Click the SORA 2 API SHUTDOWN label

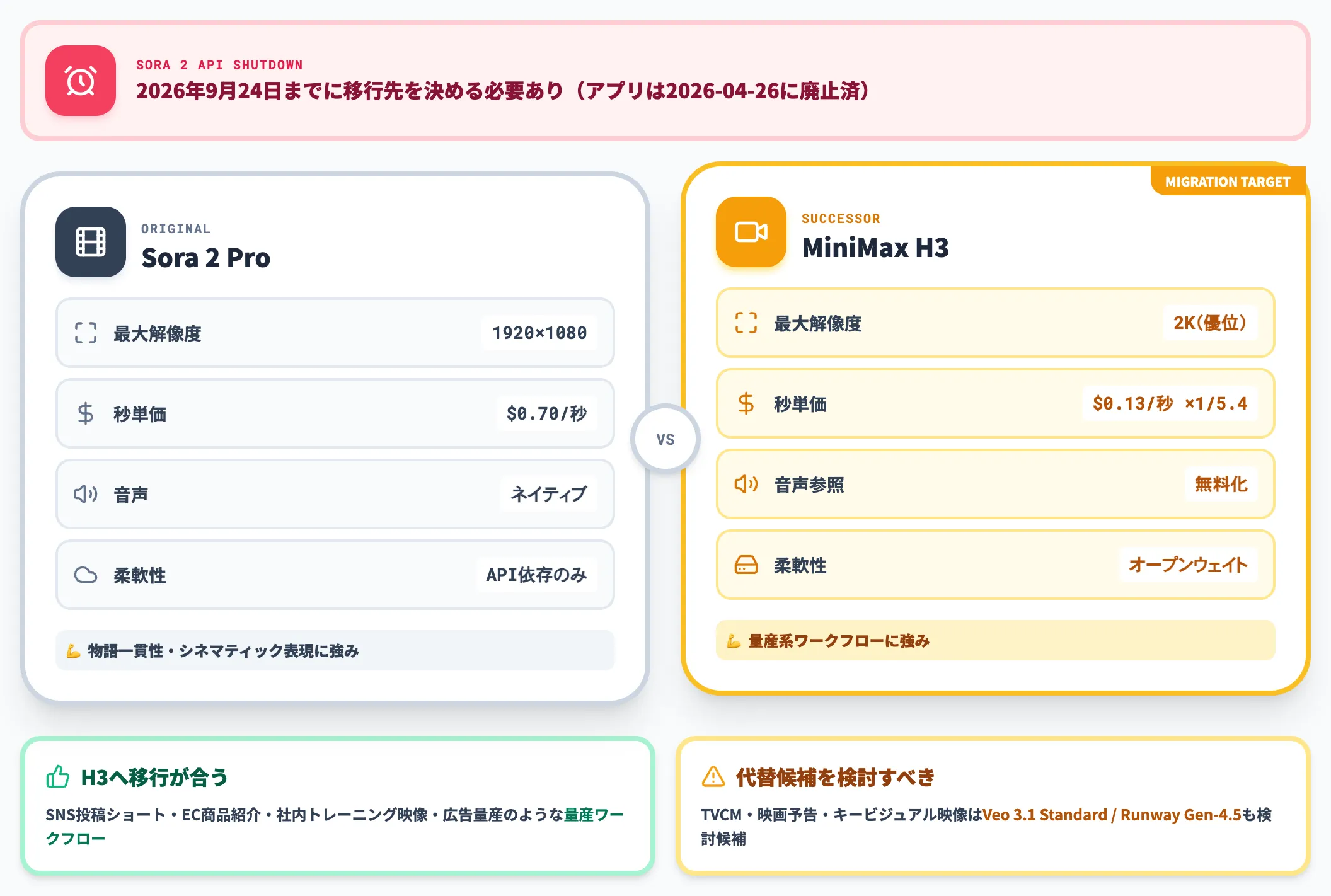[x=219, y=65]
